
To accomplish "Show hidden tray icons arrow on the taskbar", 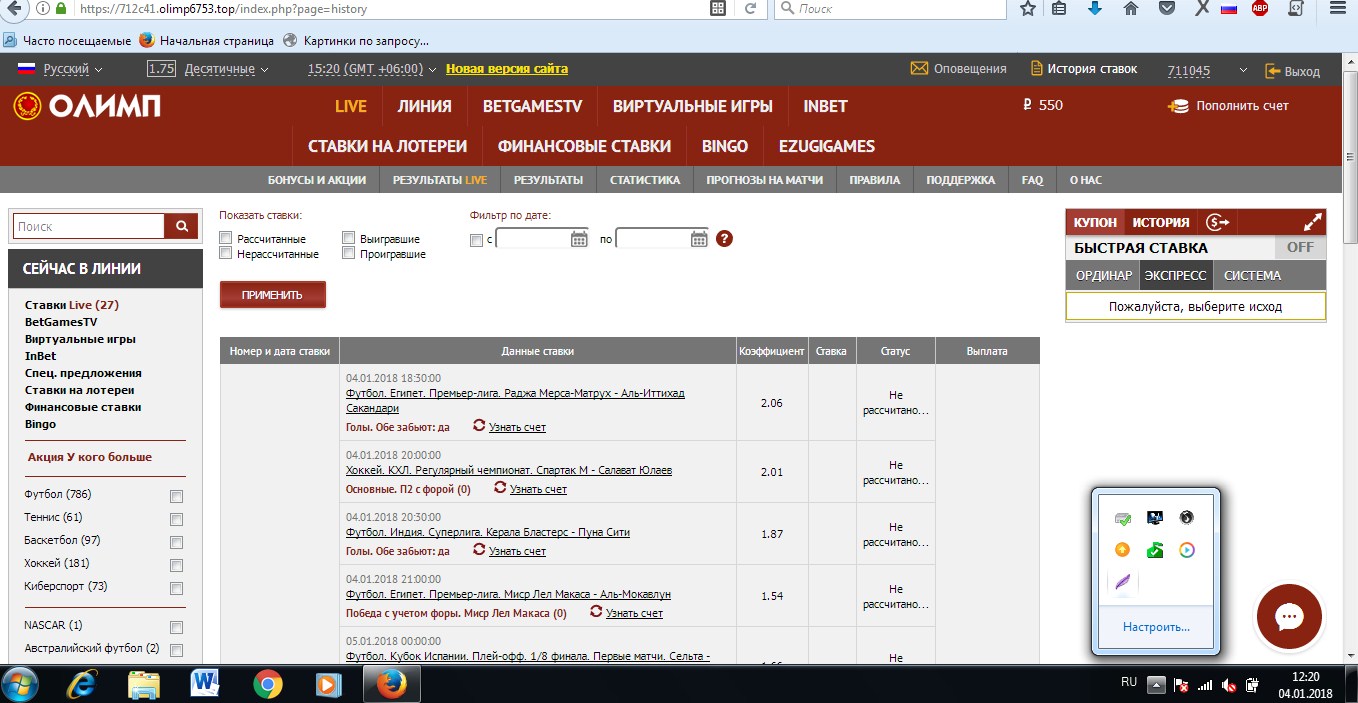I will point(1156,685).
